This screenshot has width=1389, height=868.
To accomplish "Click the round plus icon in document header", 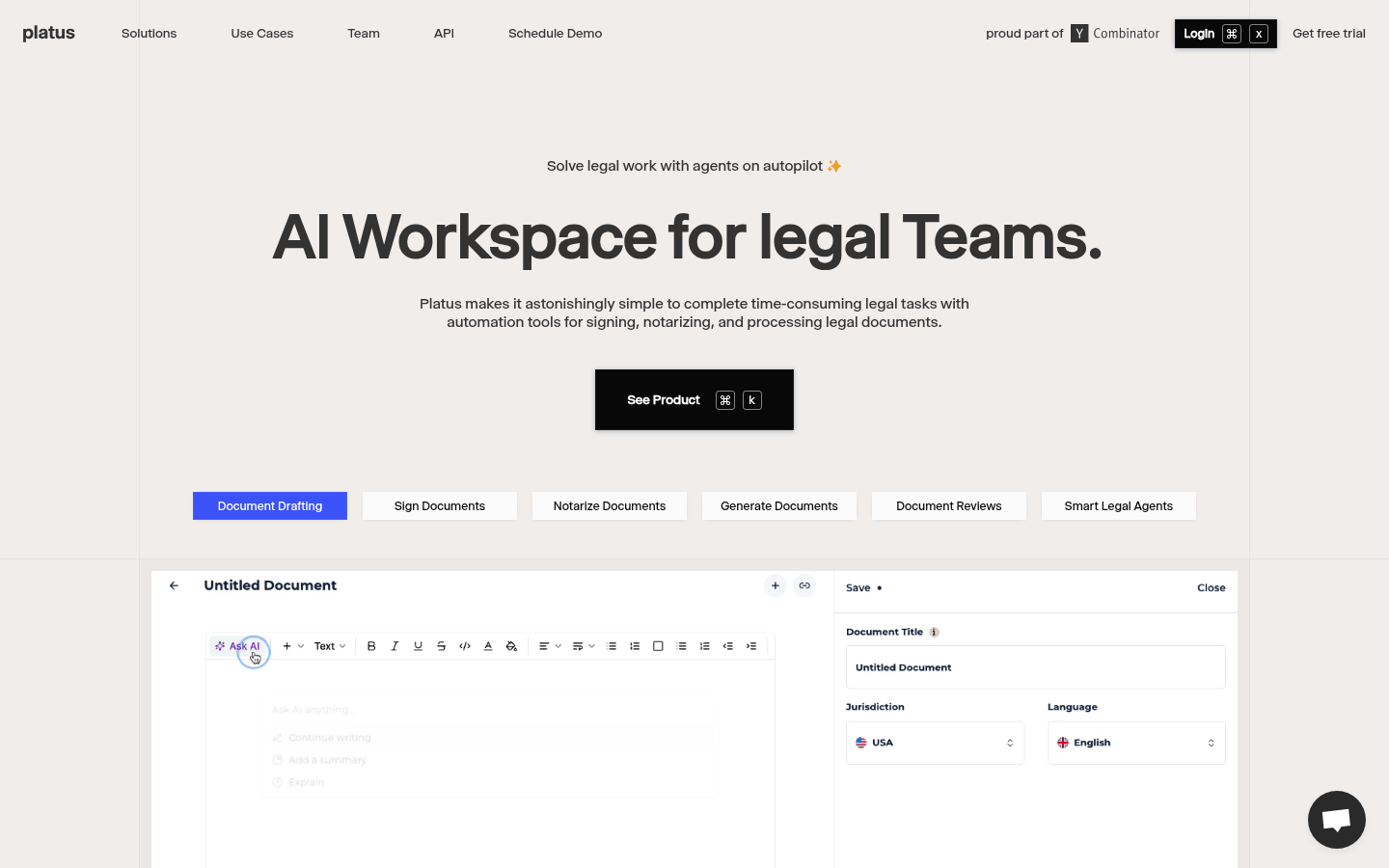I will 776,585.
